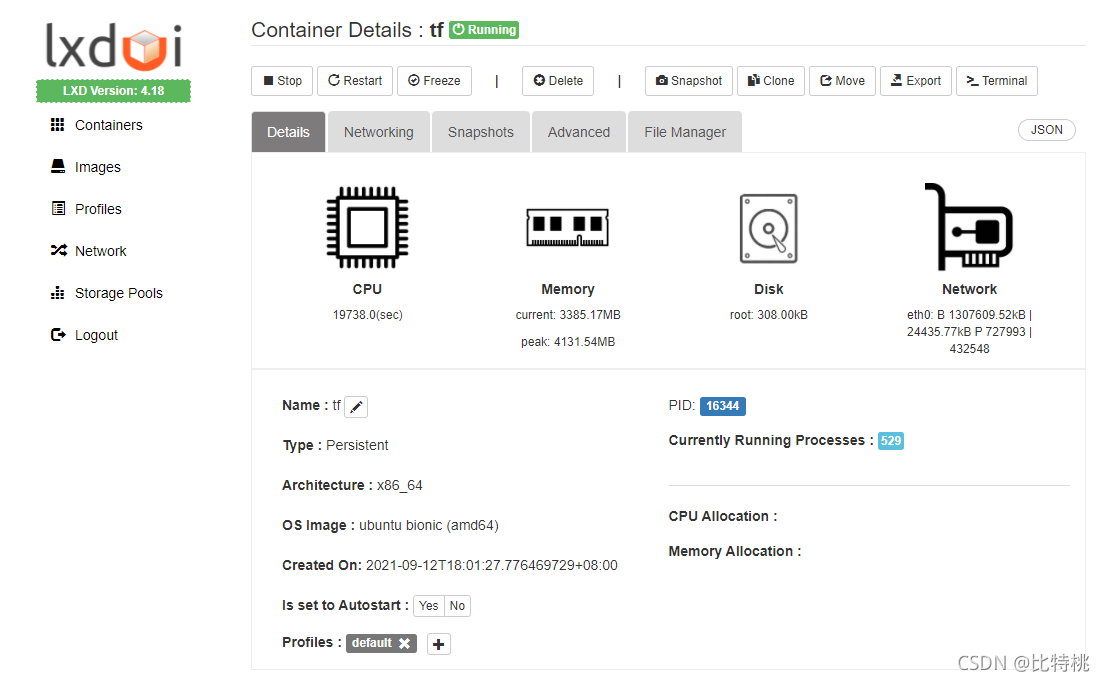The image size is (1105, 681).
Task: Click the Images disk icon in sidebar
Action: 58,166
